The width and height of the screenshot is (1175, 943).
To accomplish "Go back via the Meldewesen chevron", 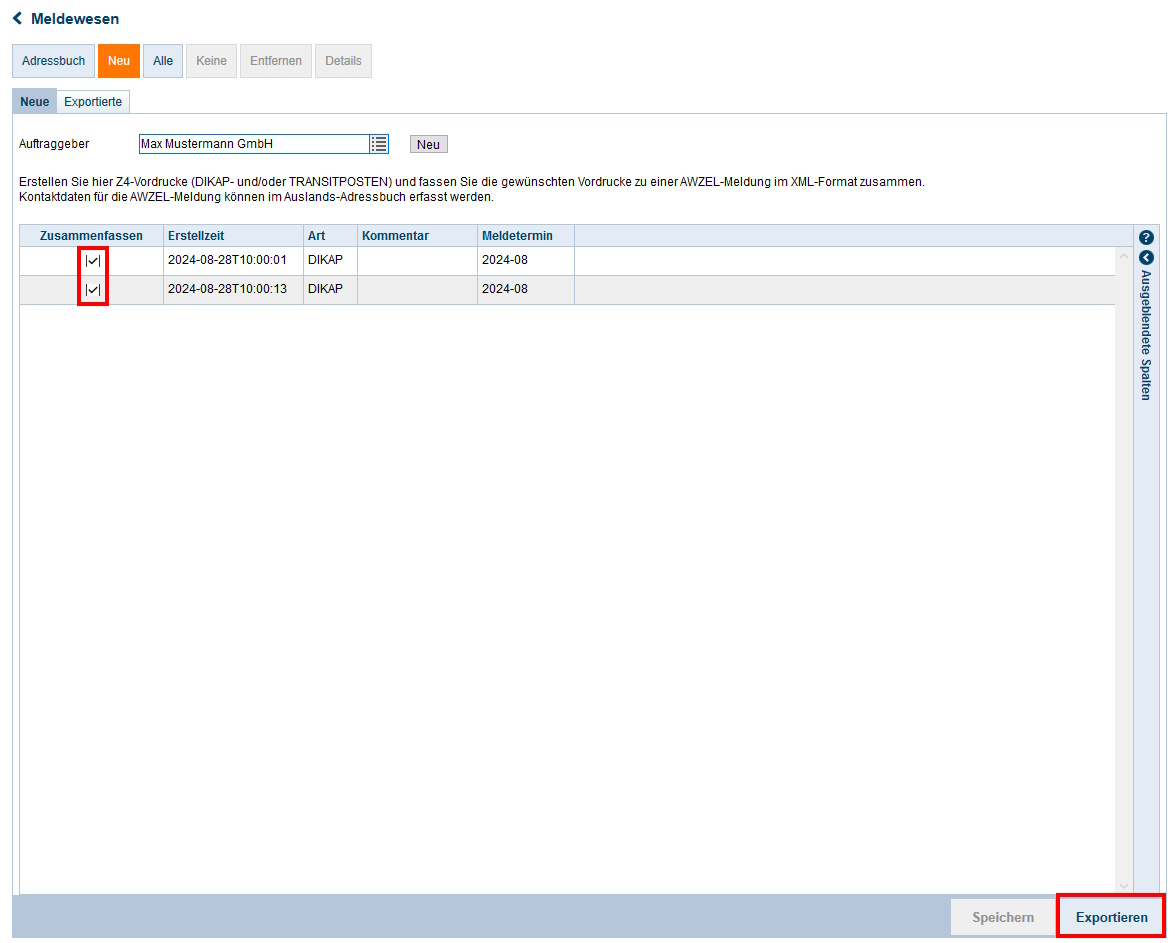I will point(17,18).
